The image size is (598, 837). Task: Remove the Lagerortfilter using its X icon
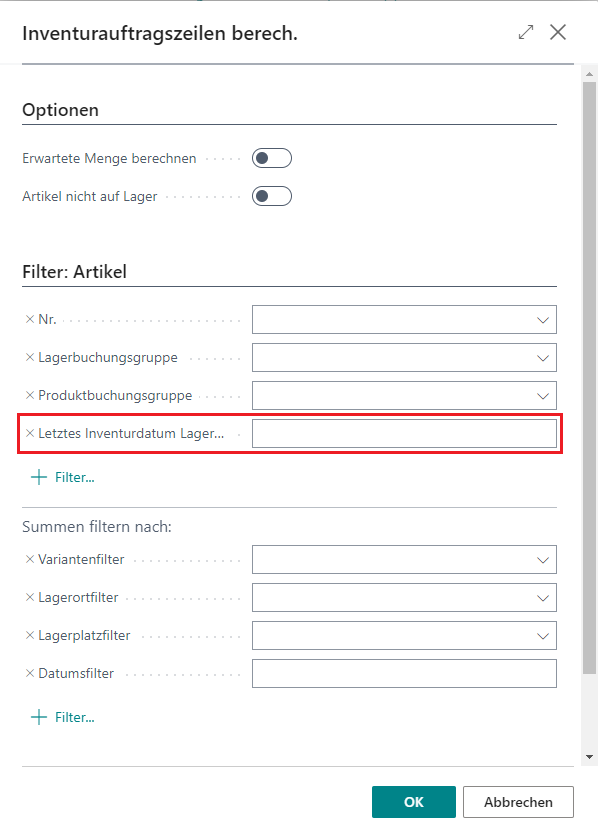30,597
